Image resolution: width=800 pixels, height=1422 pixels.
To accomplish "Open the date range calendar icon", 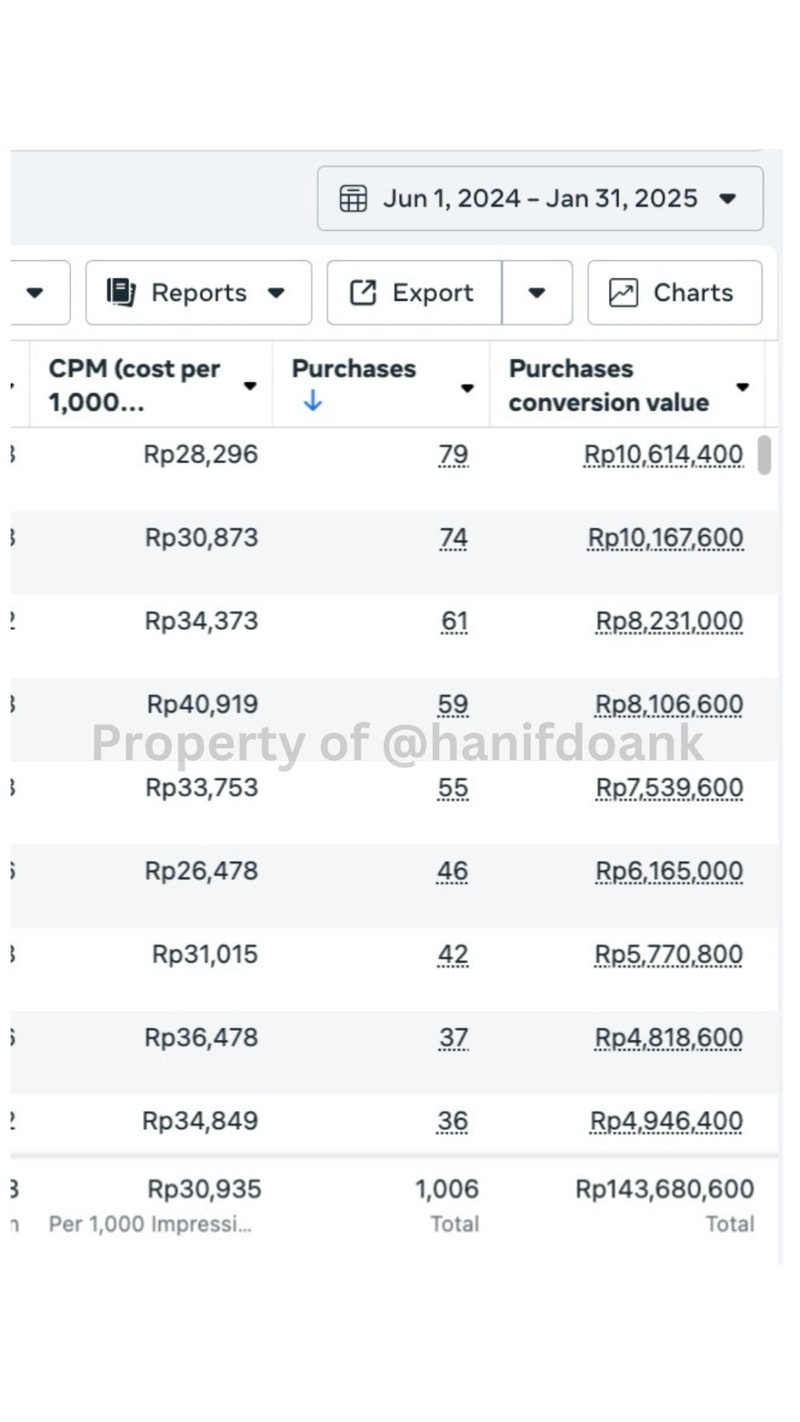I will click(x=353, y=198).
